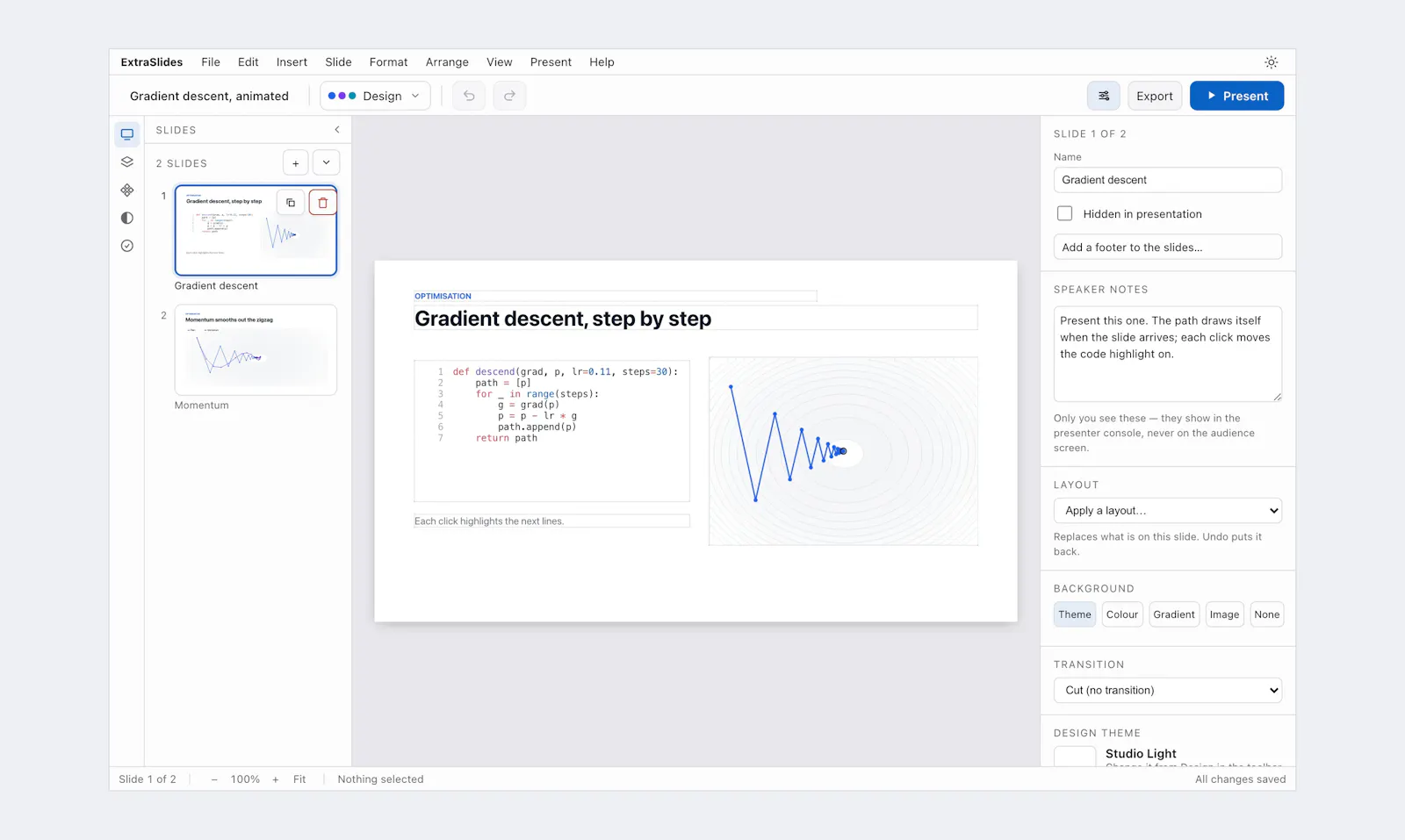
Task: Zoom in with the plus in the status bar
Action: point(276,779)
